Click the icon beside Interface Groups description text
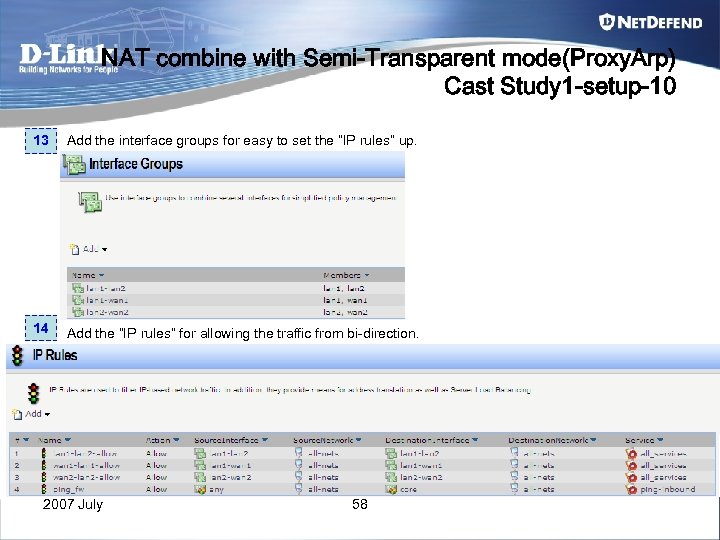The width and height of the screenshot is (720, 540). [90, 202]
